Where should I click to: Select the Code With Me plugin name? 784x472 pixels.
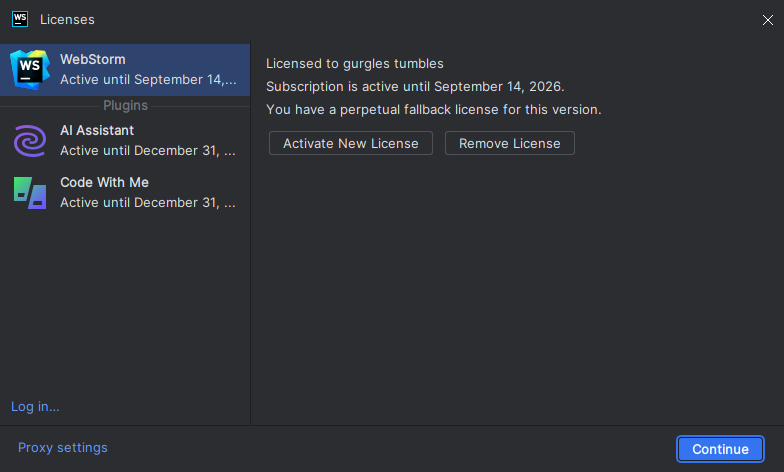click(x=104, y=182)
